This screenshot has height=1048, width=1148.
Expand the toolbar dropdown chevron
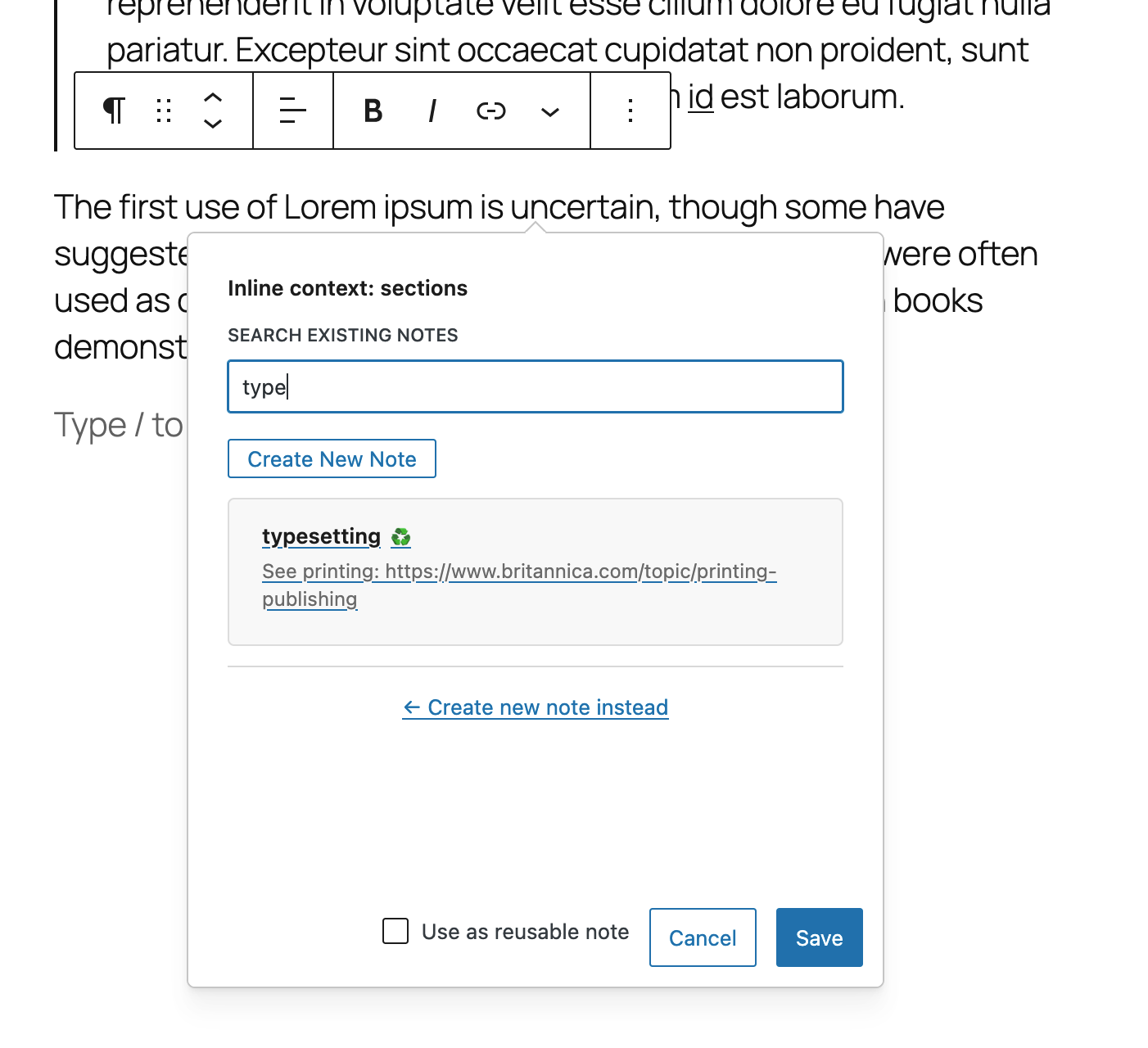coord(549,111)
